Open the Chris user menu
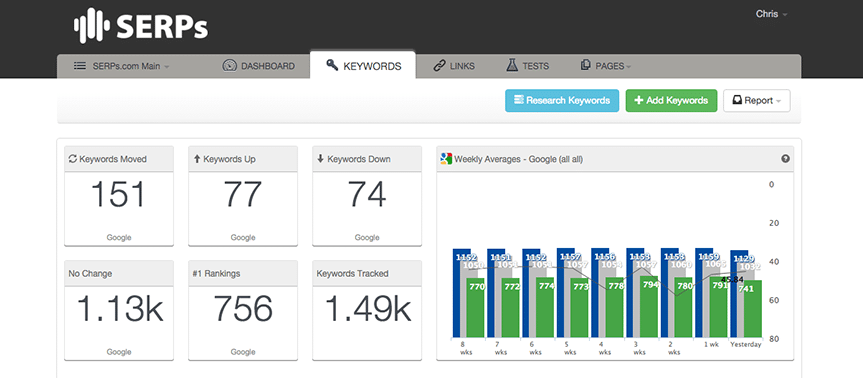863x378 pixels. coord(771,14)
